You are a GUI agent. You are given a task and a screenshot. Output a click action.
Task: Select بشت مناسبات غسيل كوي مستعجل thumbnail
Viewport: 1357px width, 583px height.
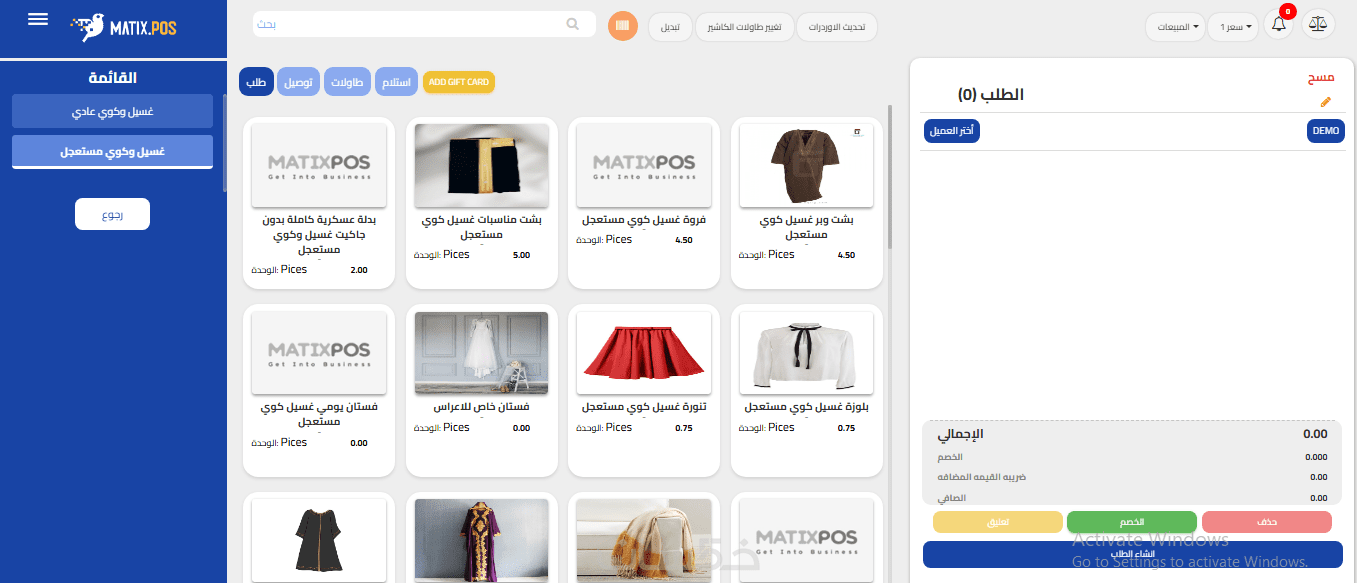(481, 165)
